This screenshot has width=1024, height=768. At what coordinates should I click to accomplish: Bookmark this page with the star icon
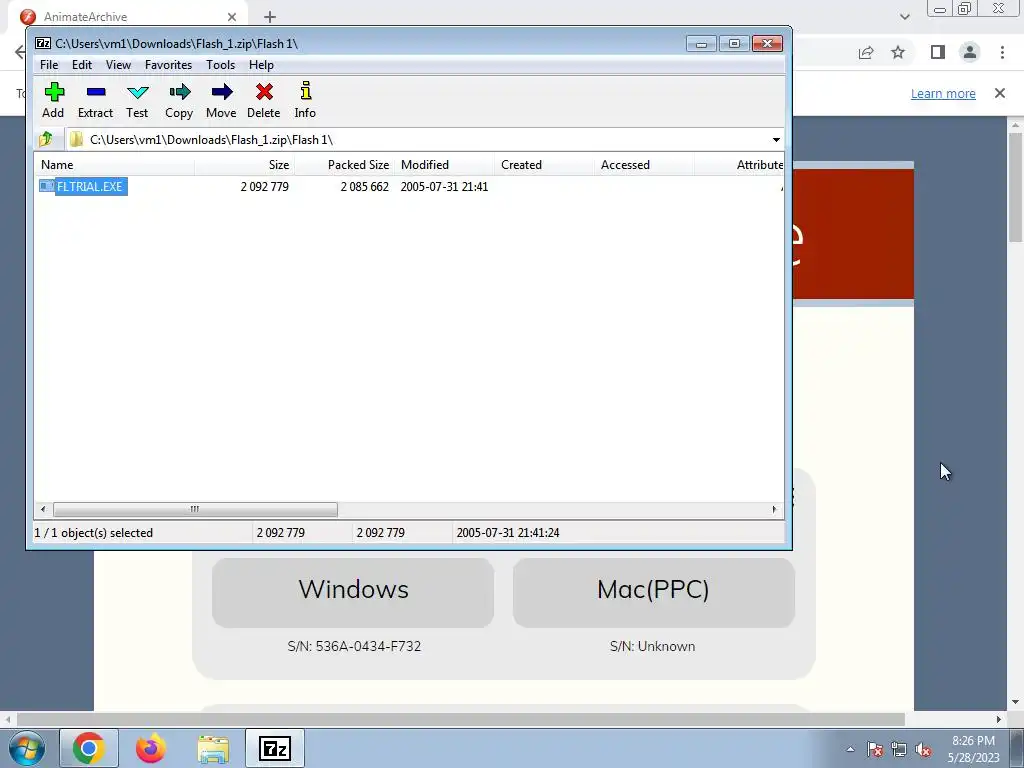[899, 52]
